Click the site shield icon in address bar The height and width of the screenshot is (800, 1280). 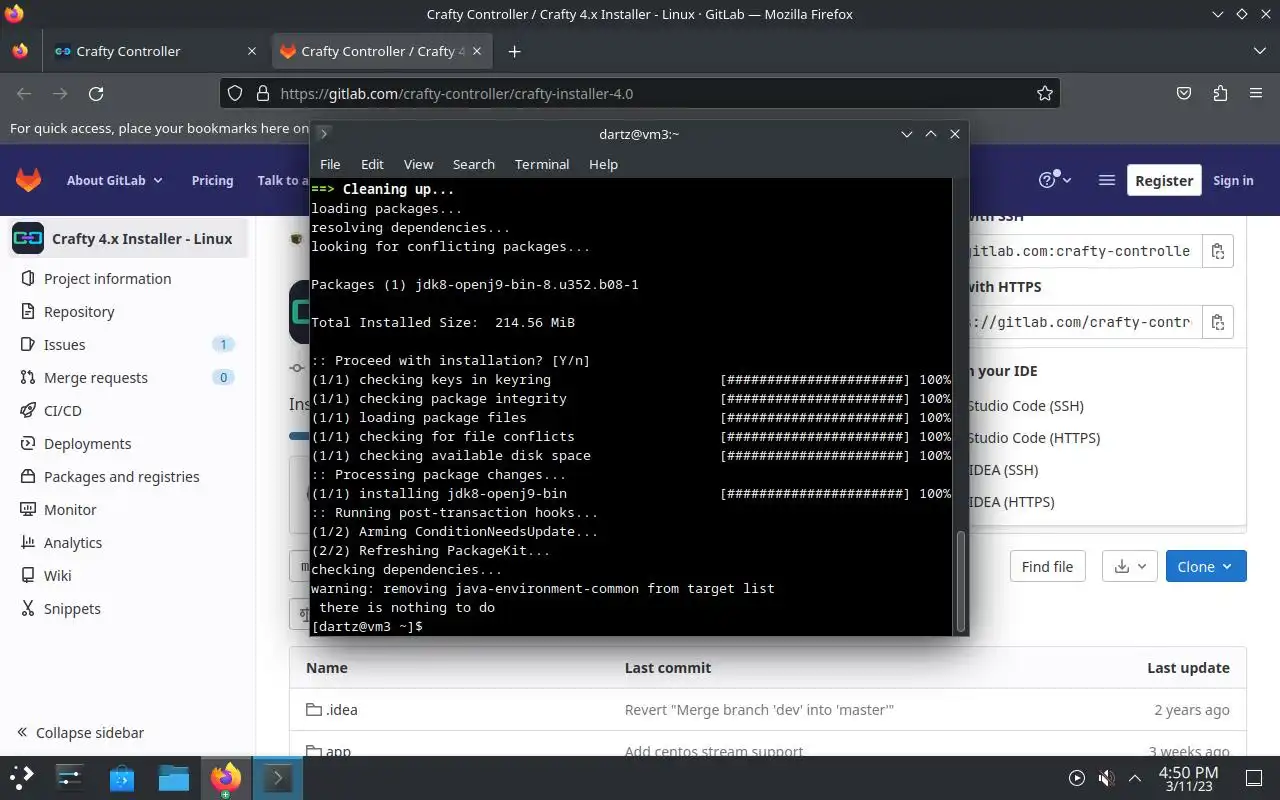click(x=235, y=93)
